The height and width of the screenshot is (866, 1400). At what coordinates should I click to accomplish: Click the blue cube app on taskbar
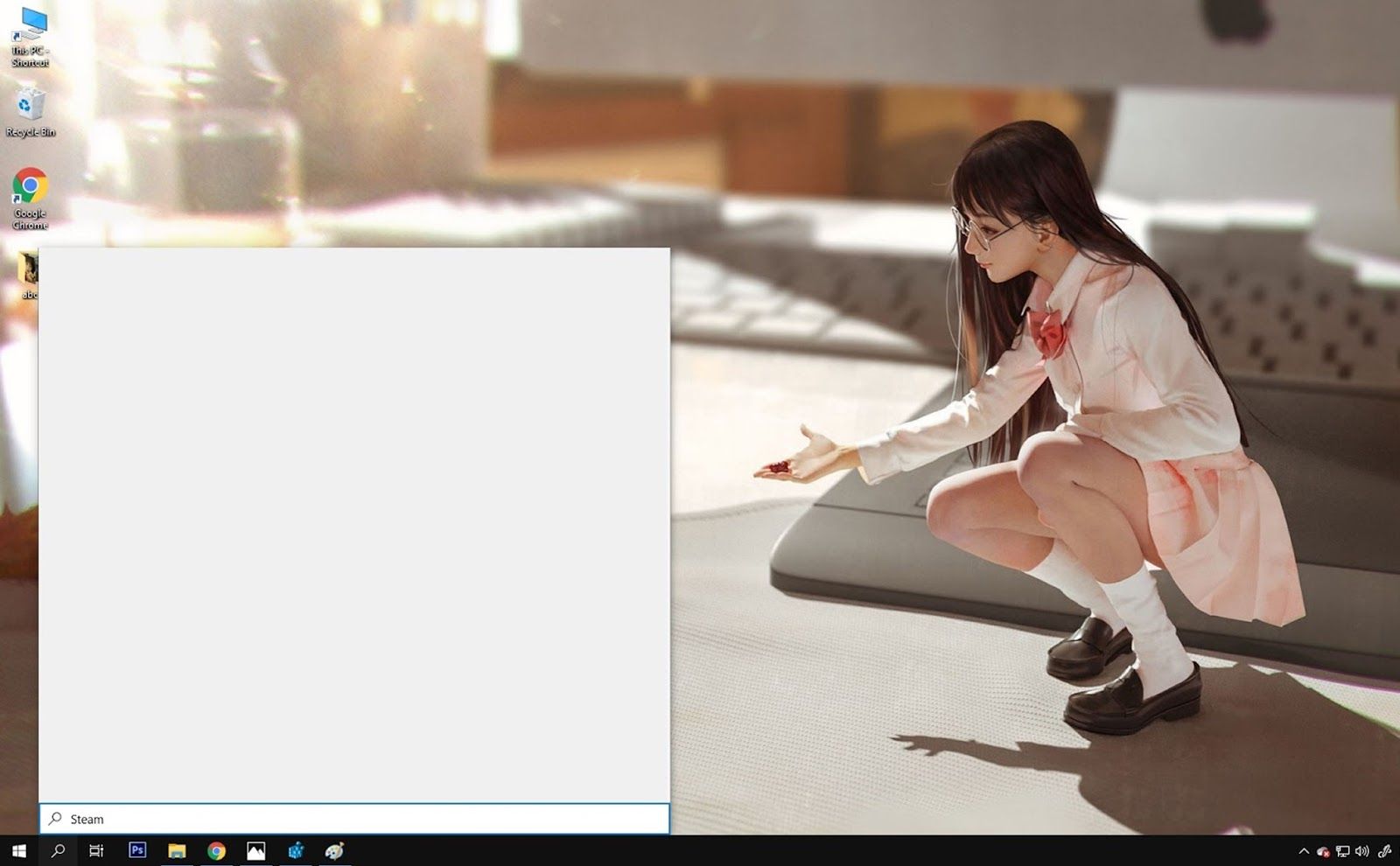pos(296,850)
